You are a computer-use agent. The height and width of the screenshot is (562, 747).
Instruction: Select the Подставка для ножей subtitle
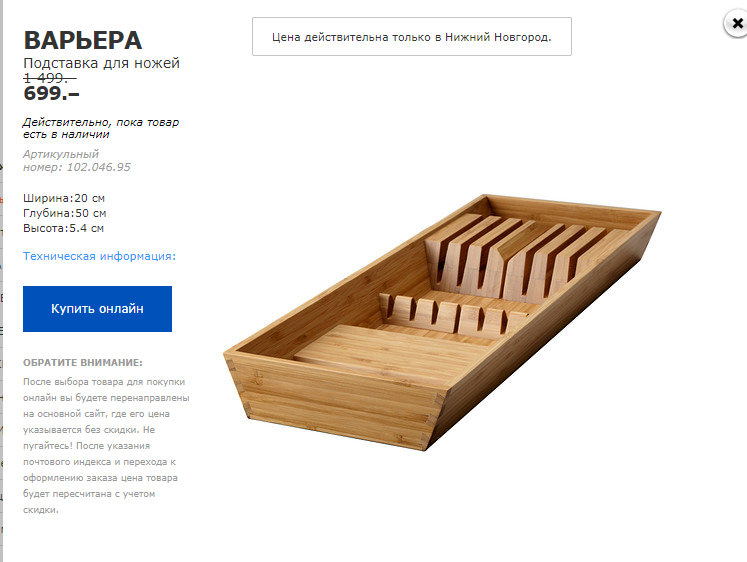tap(101, 63)
